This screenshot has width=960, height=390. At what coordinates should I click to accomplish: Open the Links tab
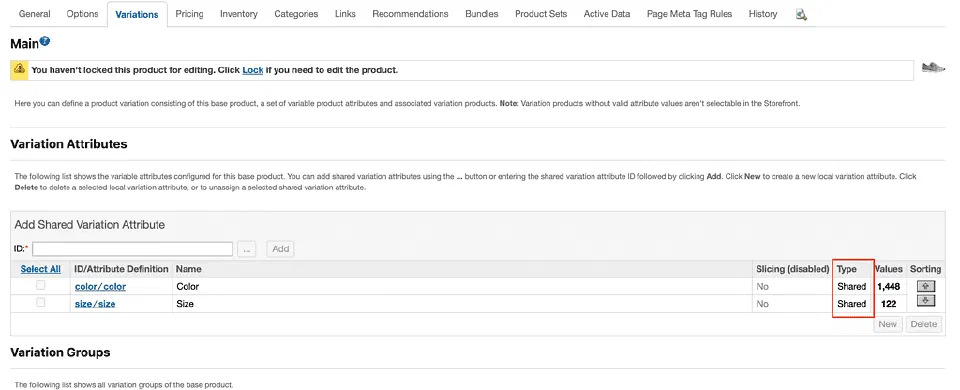345,13
